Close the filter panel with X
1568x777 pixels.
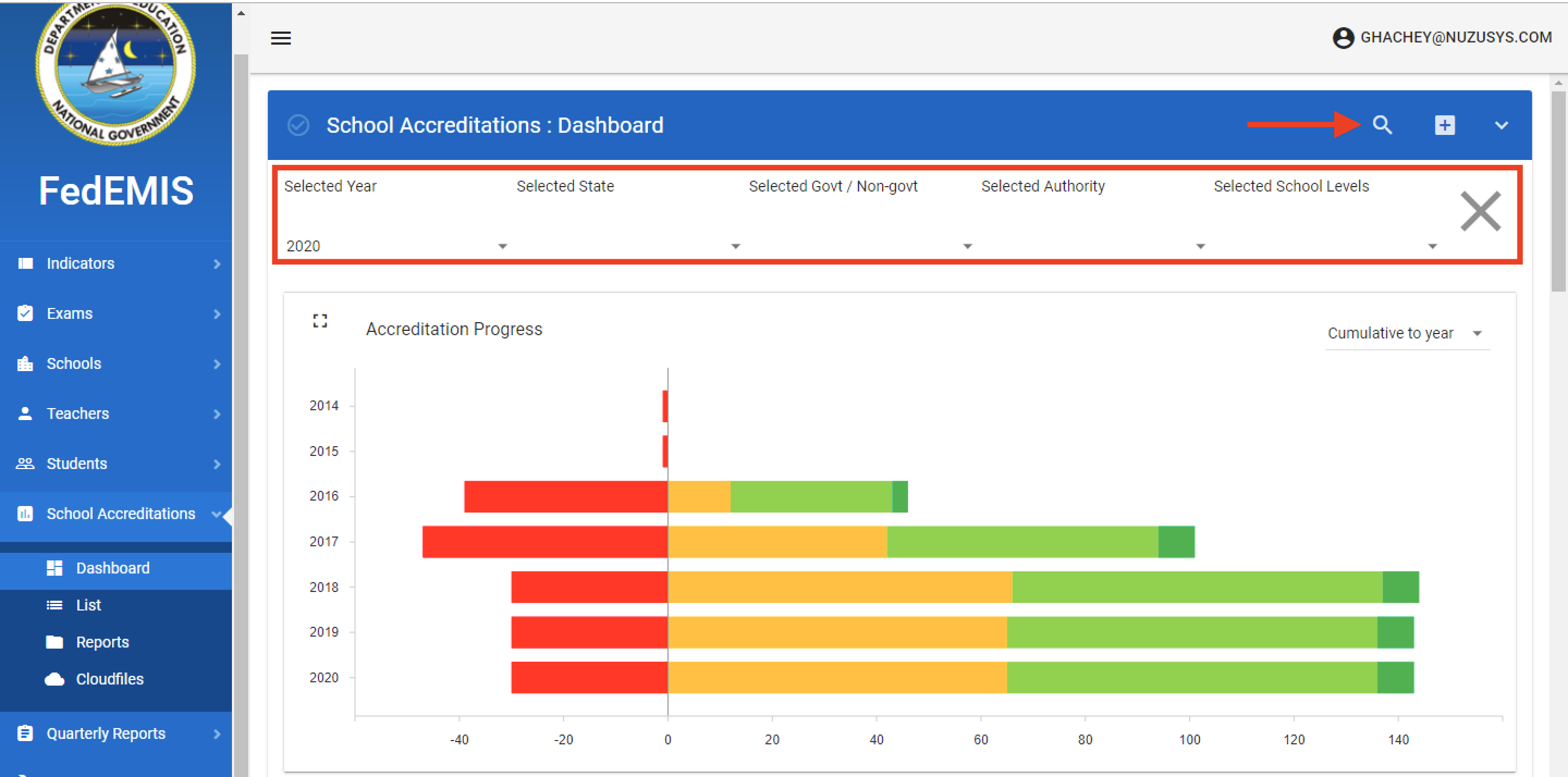point(1480,211)
